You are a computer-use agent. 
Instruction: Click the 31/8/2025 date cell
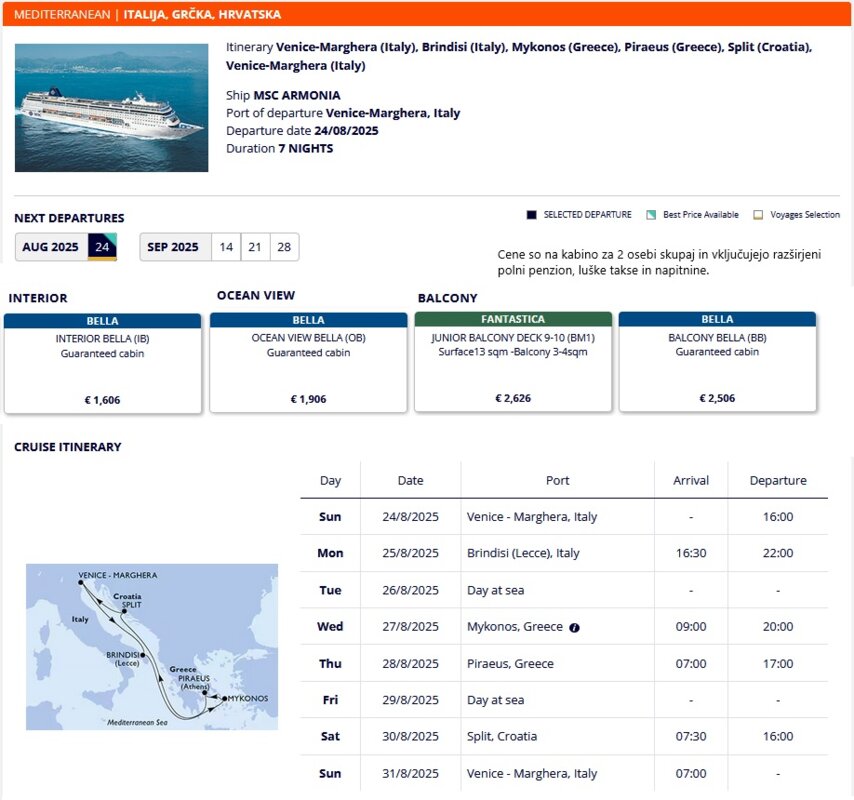tap(410, 773)
